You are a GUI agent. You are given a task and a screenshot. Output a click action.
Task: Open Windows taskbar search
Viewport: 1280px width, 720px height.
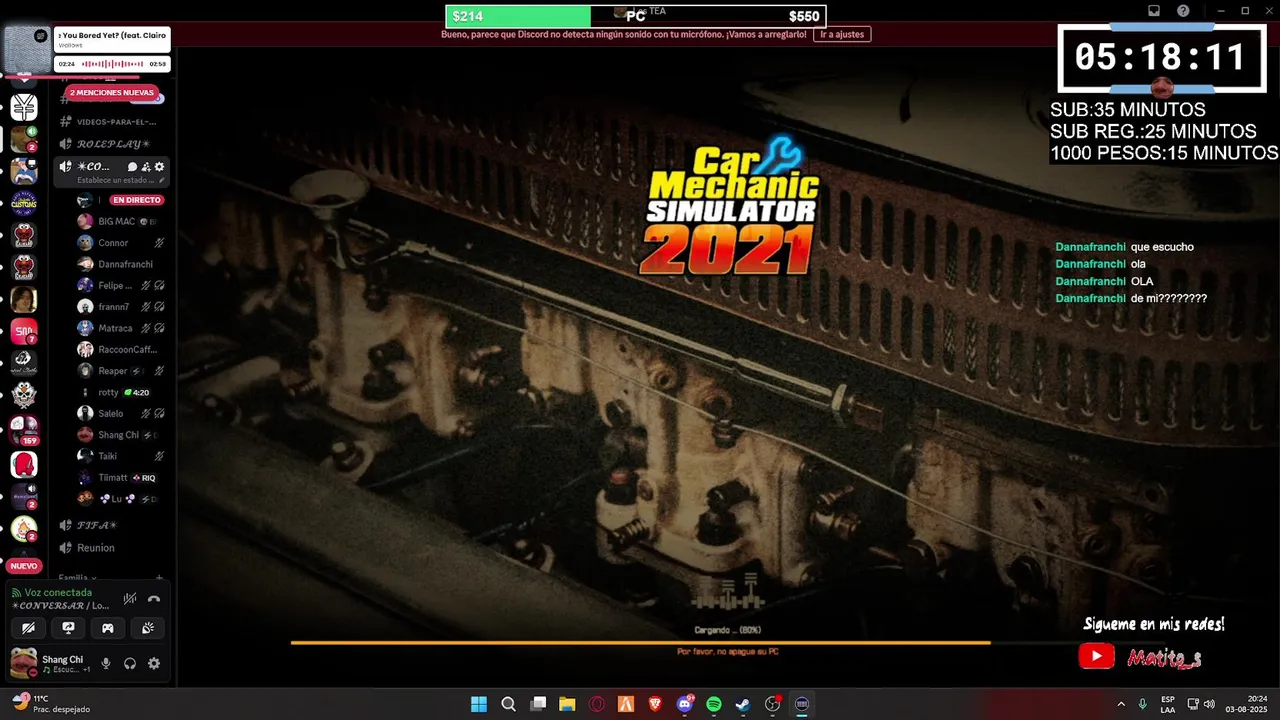point(508,704)
